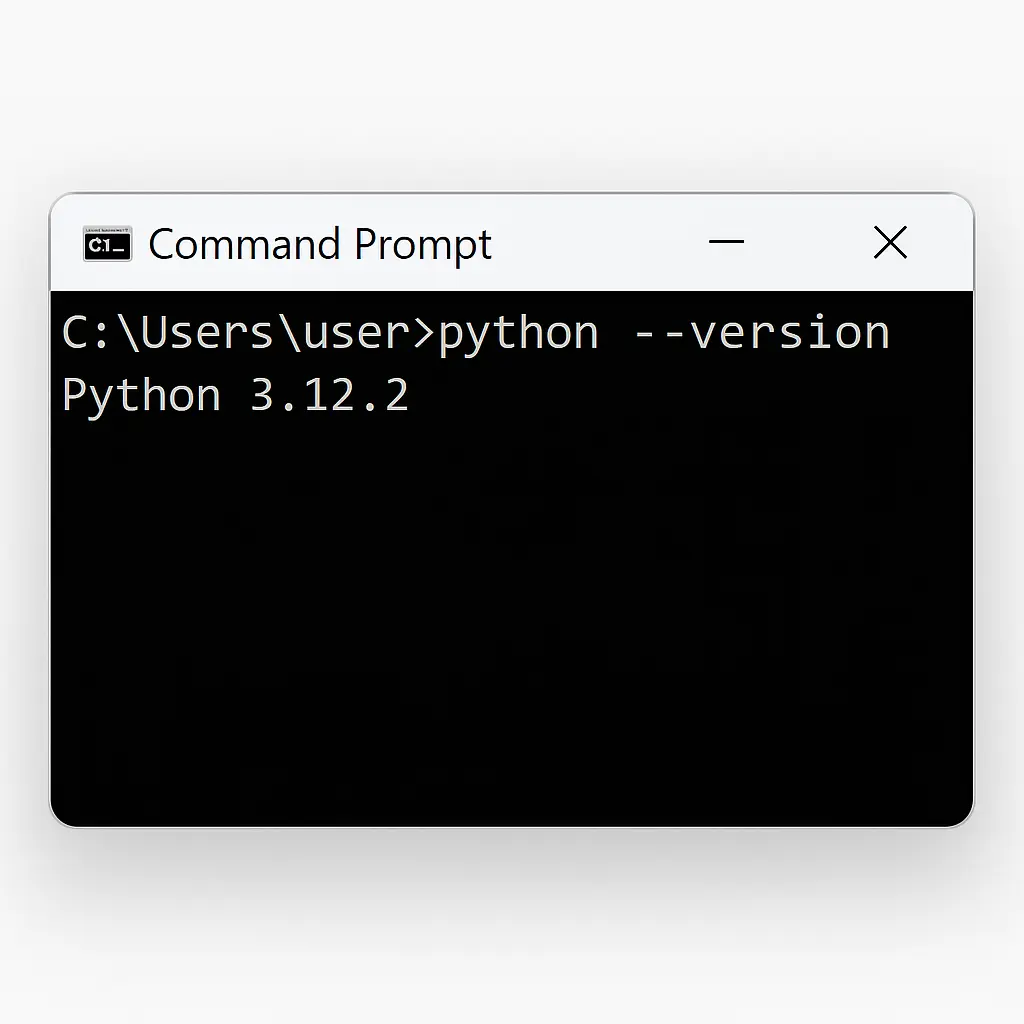The width and height of the screenshot is (1024, 1024).
Task: Click the typed "python" command word
Action: [x=518, y=335]
